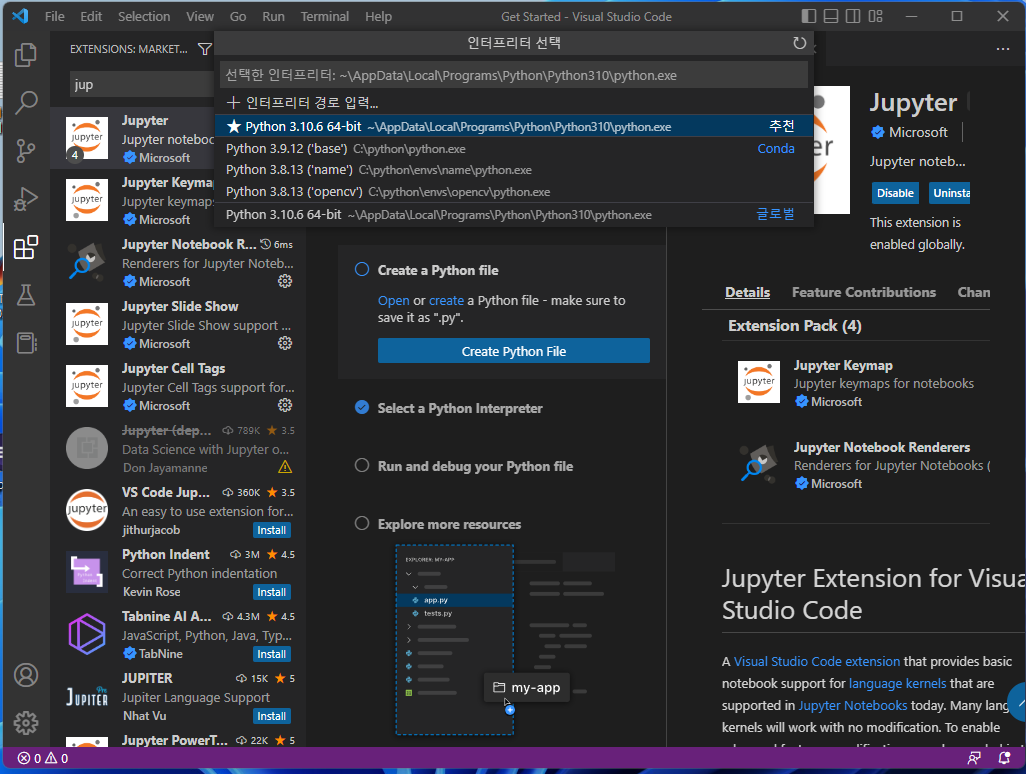Open the Jupyter notebook icon in activity bar
Viewport: 1026px width, 774px height.
coord(26,343)
